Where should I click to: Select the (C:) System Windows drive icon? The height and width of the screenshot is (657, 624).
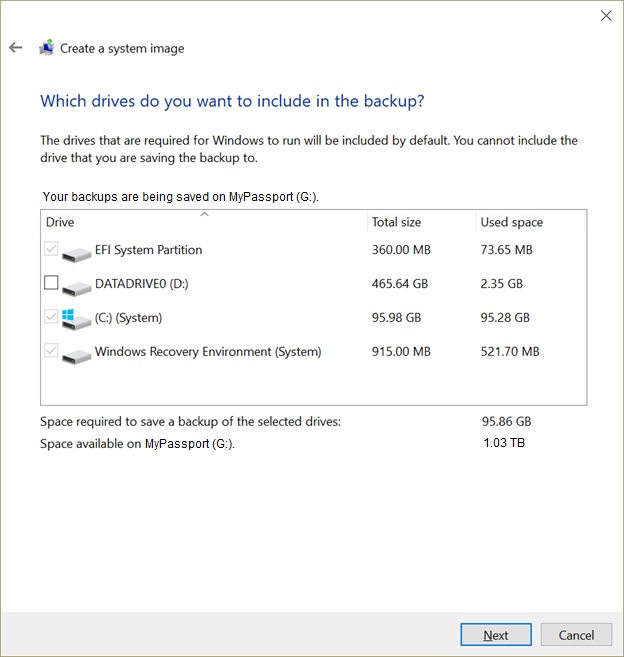(76, 320)
